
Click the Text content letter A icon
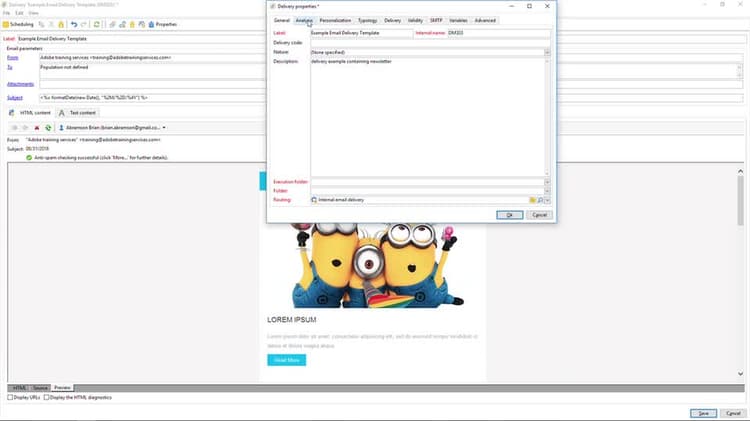[x=61, y=113]
